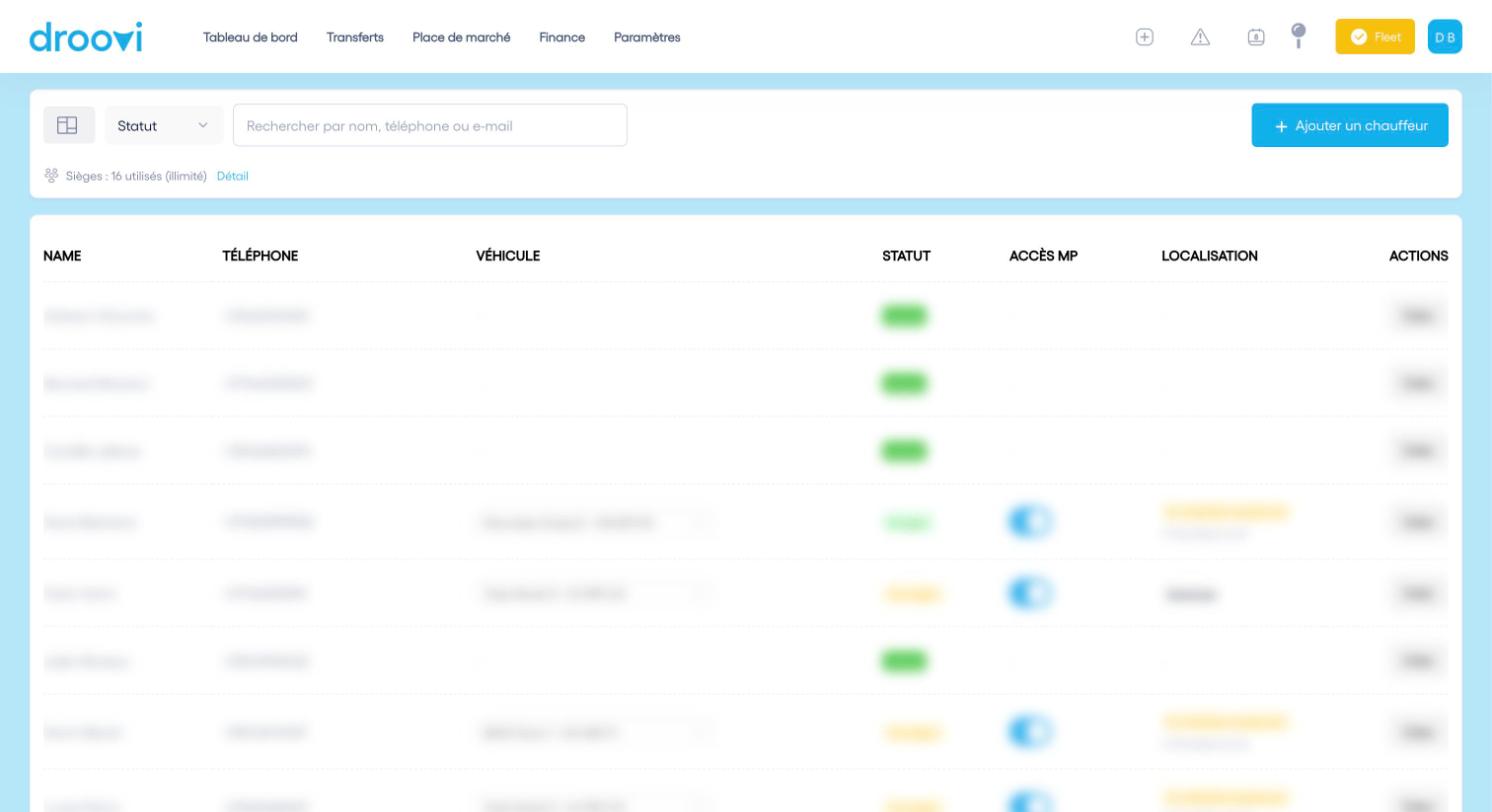Focus the search by name, phone or e-mail field

[430, 125]
